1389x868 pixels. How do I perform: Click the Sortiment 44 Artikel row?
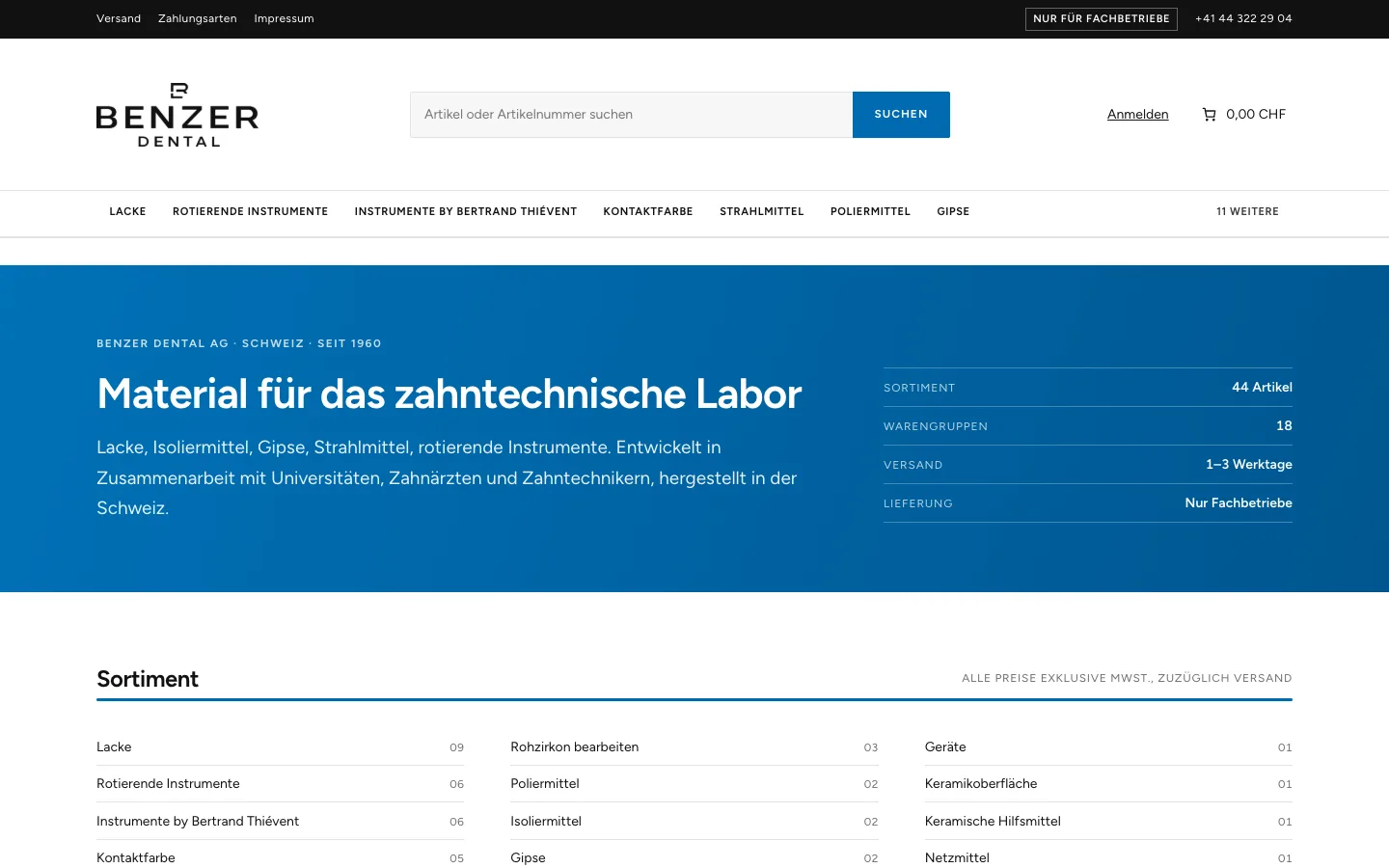click(1088, 388)
